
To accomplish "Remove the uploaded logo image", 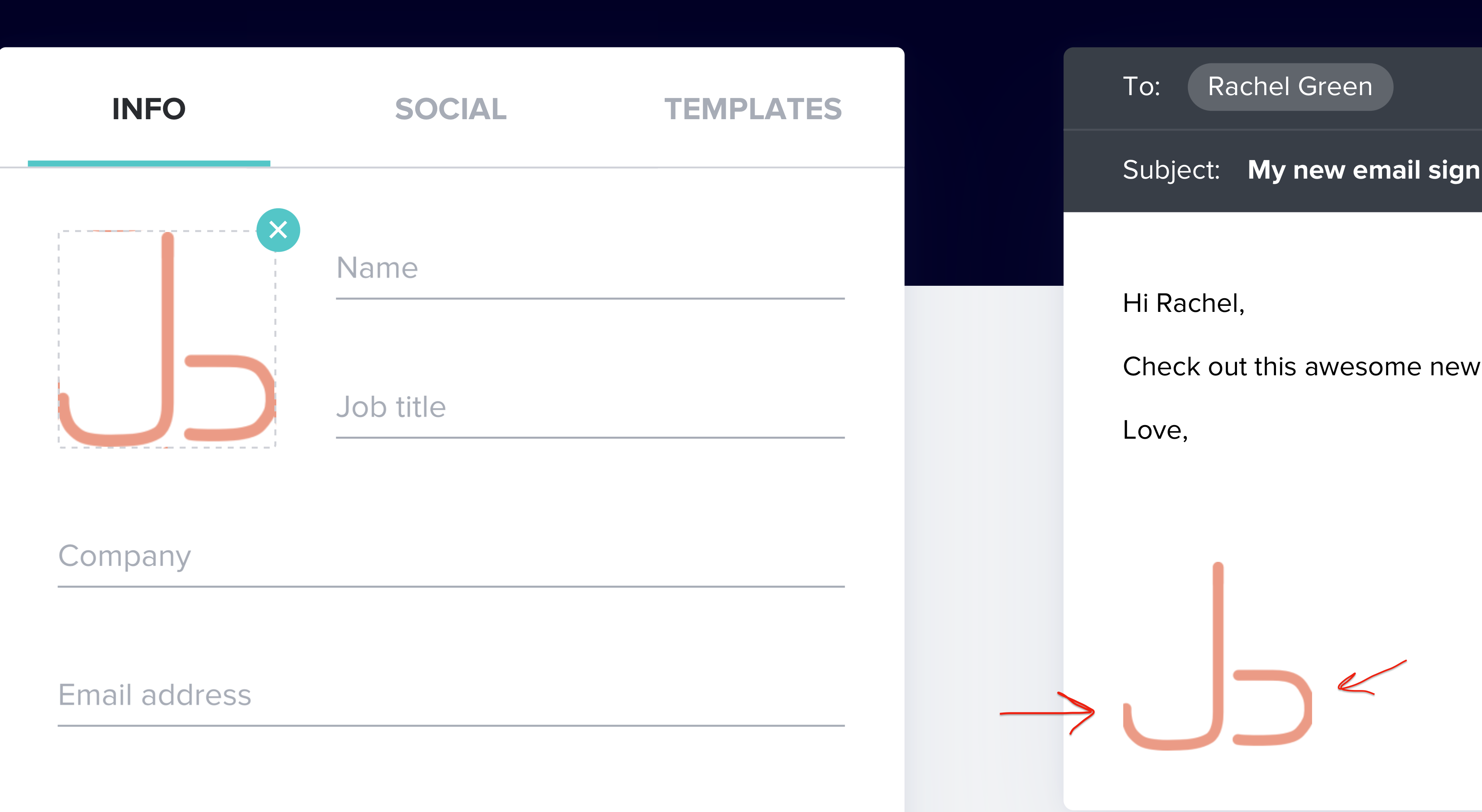I will tap(278, 230).
